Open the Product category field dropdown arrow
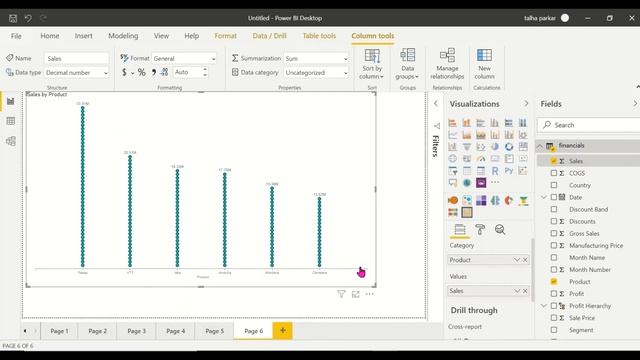 pos(517,260)
